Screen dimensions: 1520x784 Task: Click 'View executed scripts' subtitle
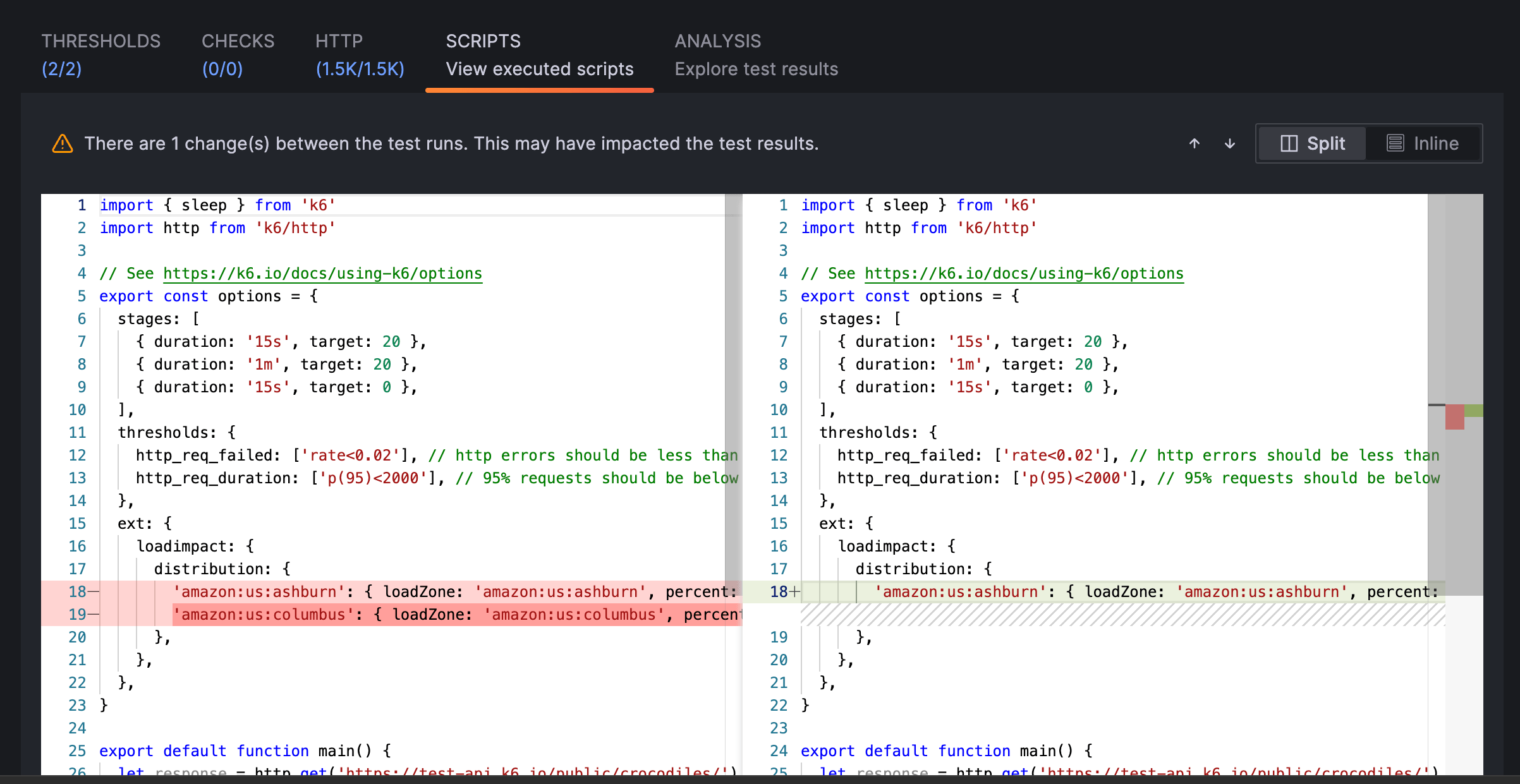click(x=539, y=69)
